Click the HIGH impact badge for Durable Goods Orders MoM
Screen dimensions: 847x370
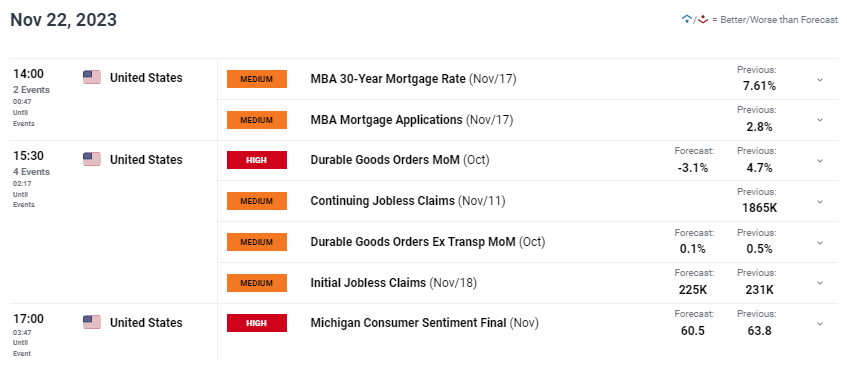257,160
